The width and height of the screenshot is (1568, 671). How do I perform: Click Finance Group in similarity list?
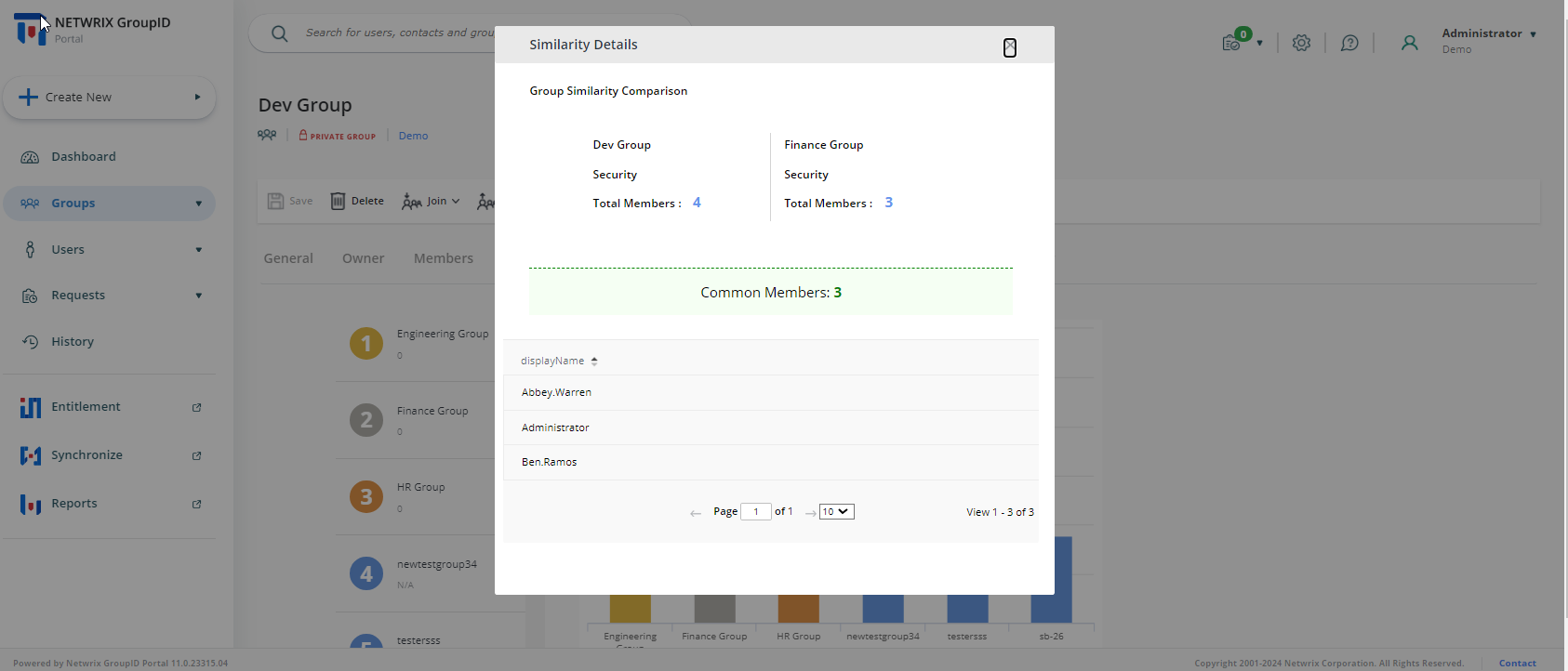(x=432, y=411)
